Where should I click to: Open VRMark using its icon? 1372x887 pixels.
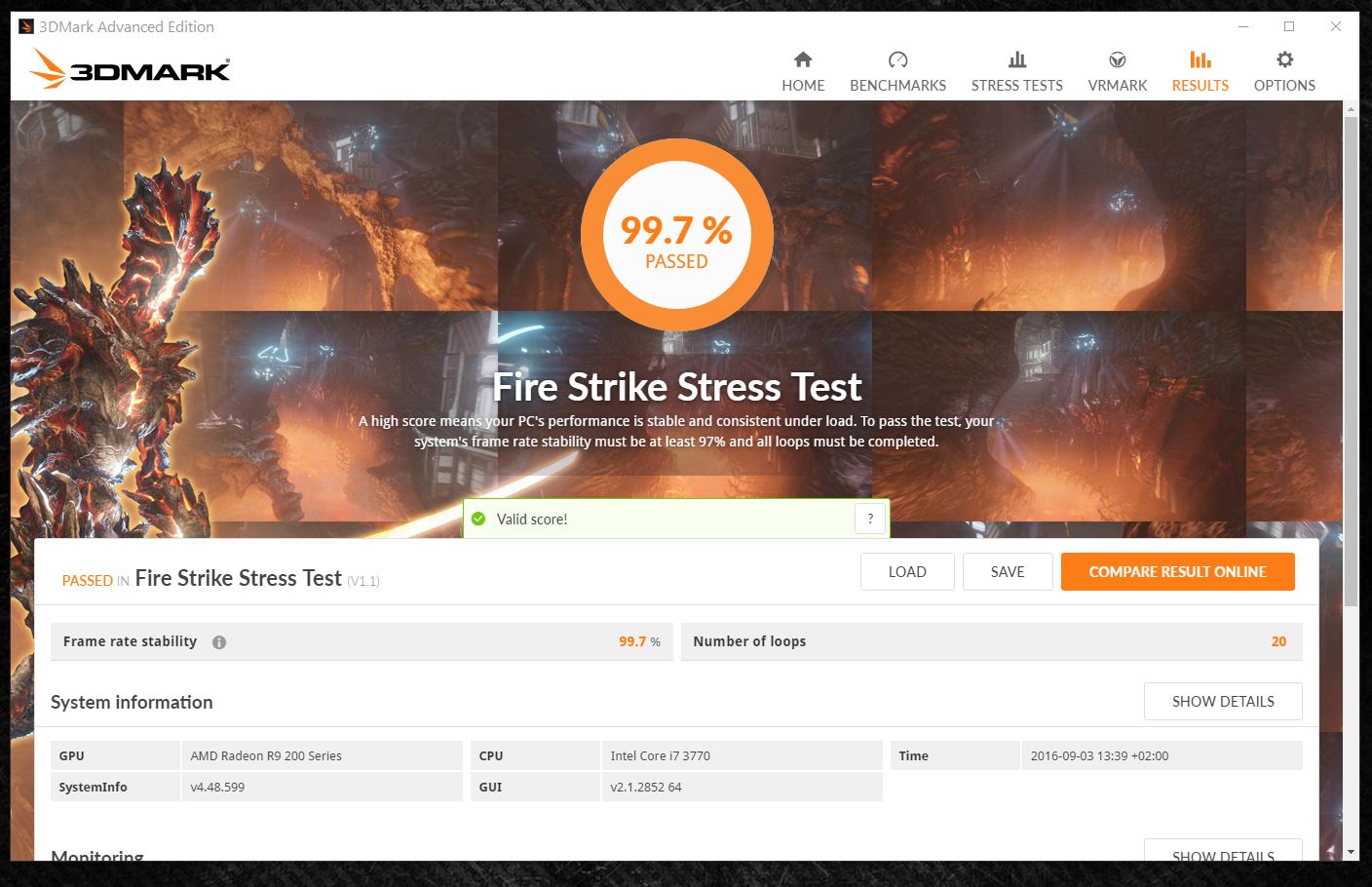(1117, 59)
